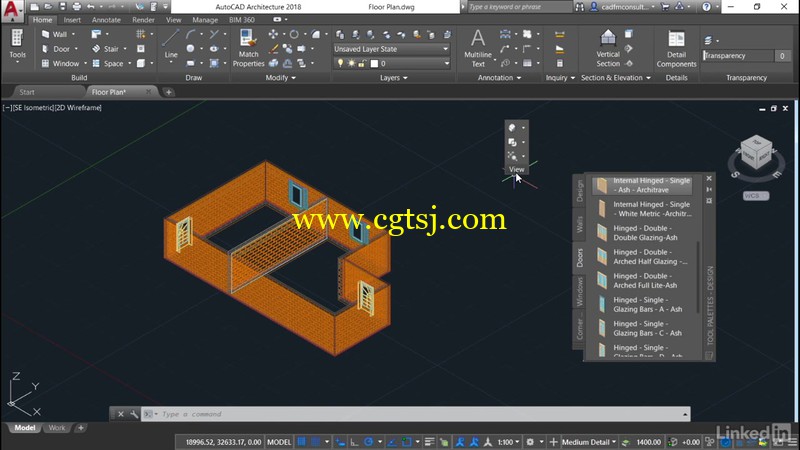Click the Multiline Text tool
Viewport: 800px width, 450px height.
pos(478,48)
